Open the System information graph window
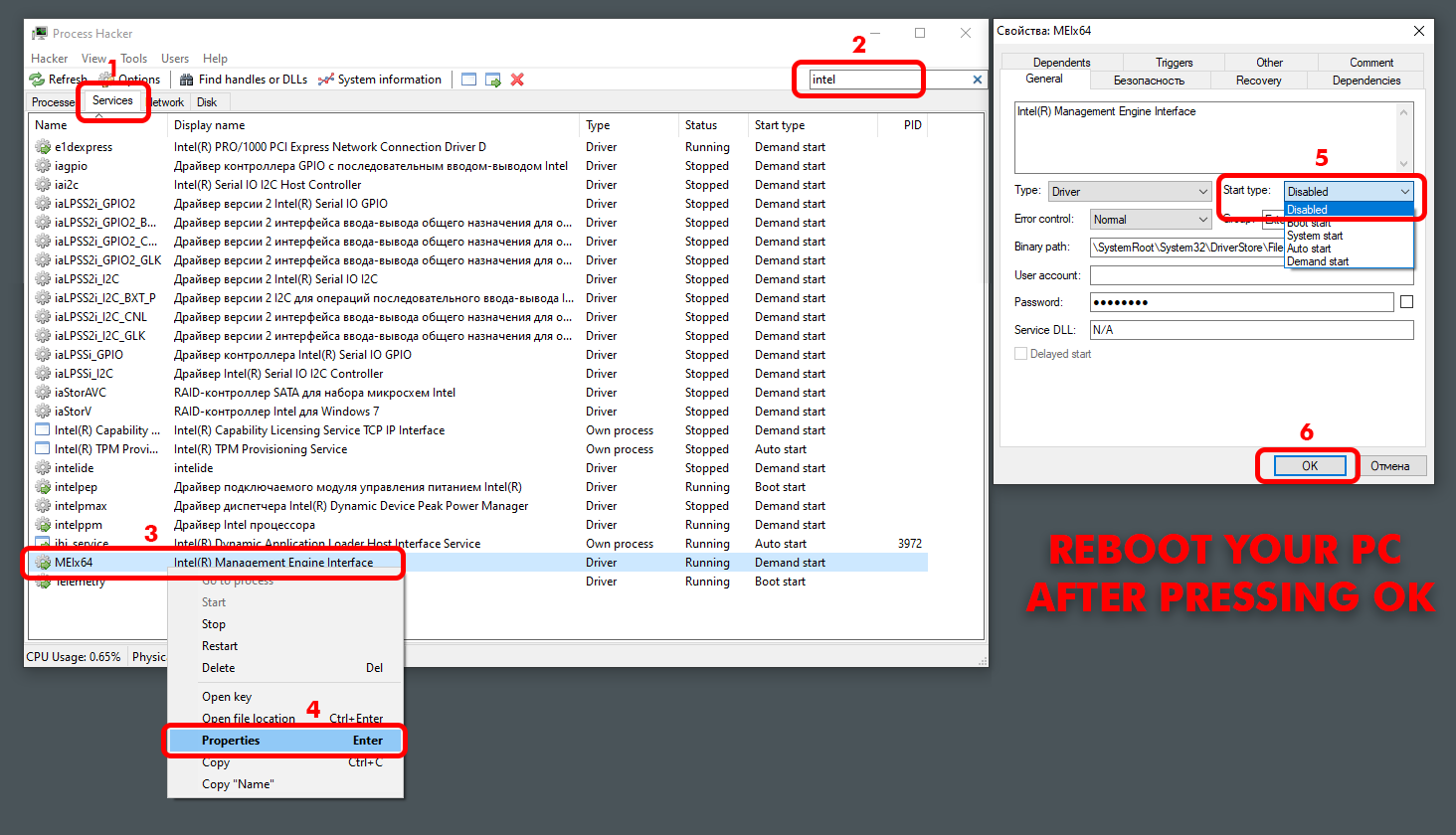This screenshot has width=1456, height=835. [x=380, y=80]
